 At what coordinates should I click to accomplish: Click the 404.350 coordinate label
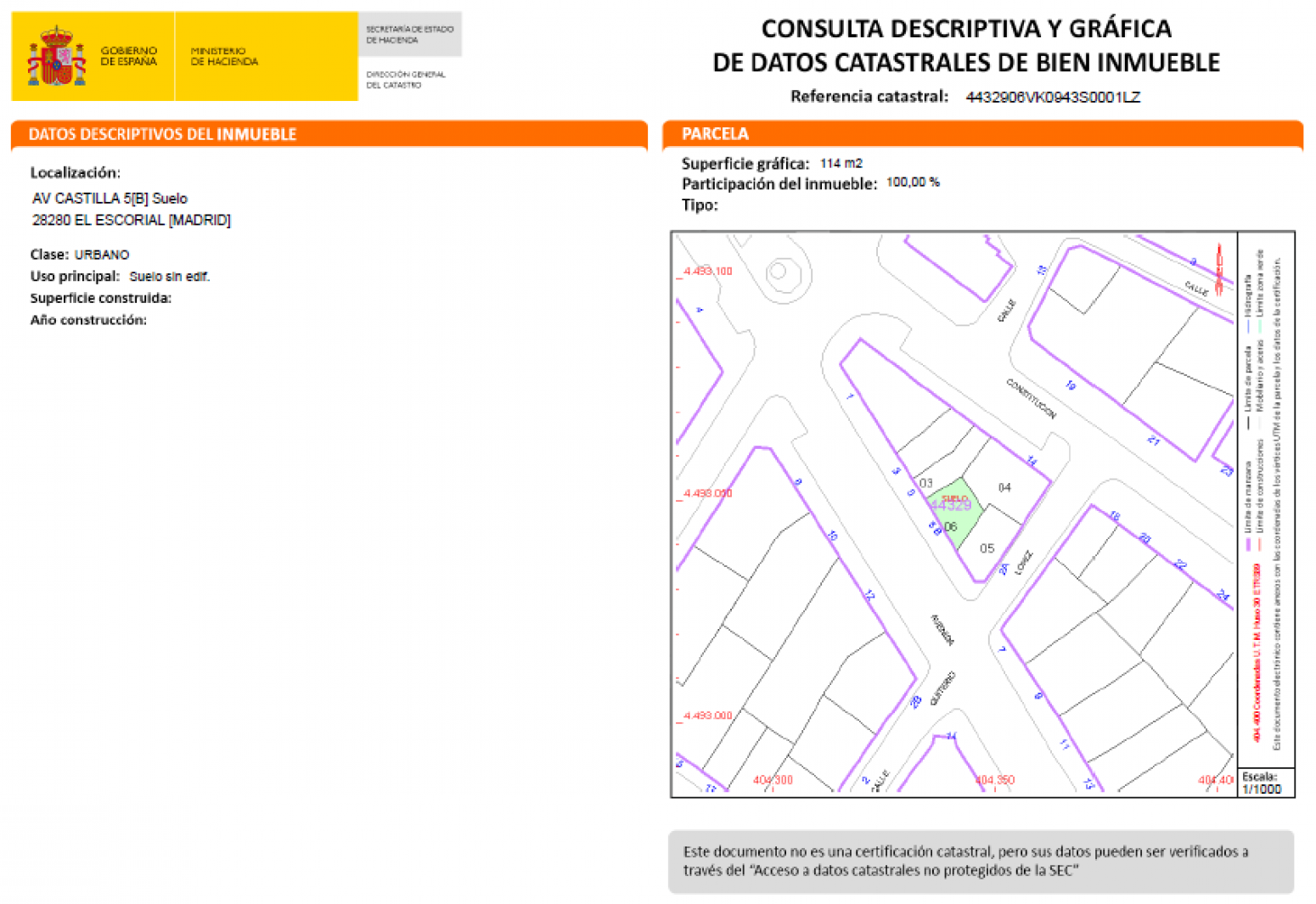pos(994,780)
